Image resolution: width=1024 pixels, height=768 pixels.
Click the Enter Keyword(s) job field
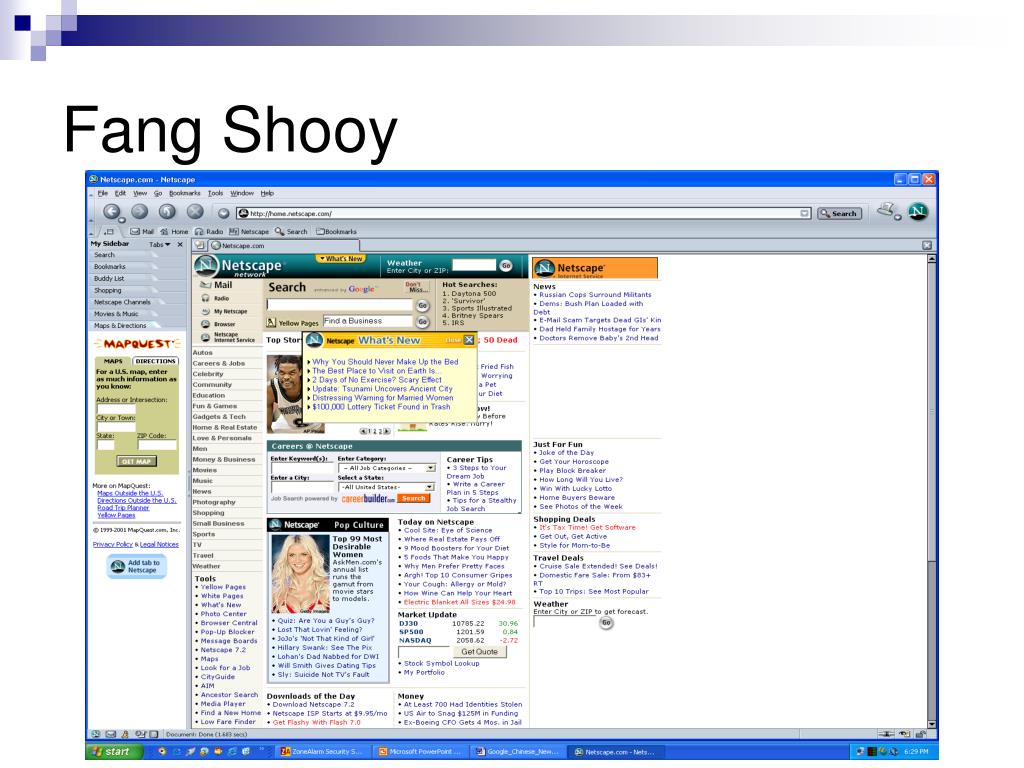pyautogui.click(x=302, y=468)
